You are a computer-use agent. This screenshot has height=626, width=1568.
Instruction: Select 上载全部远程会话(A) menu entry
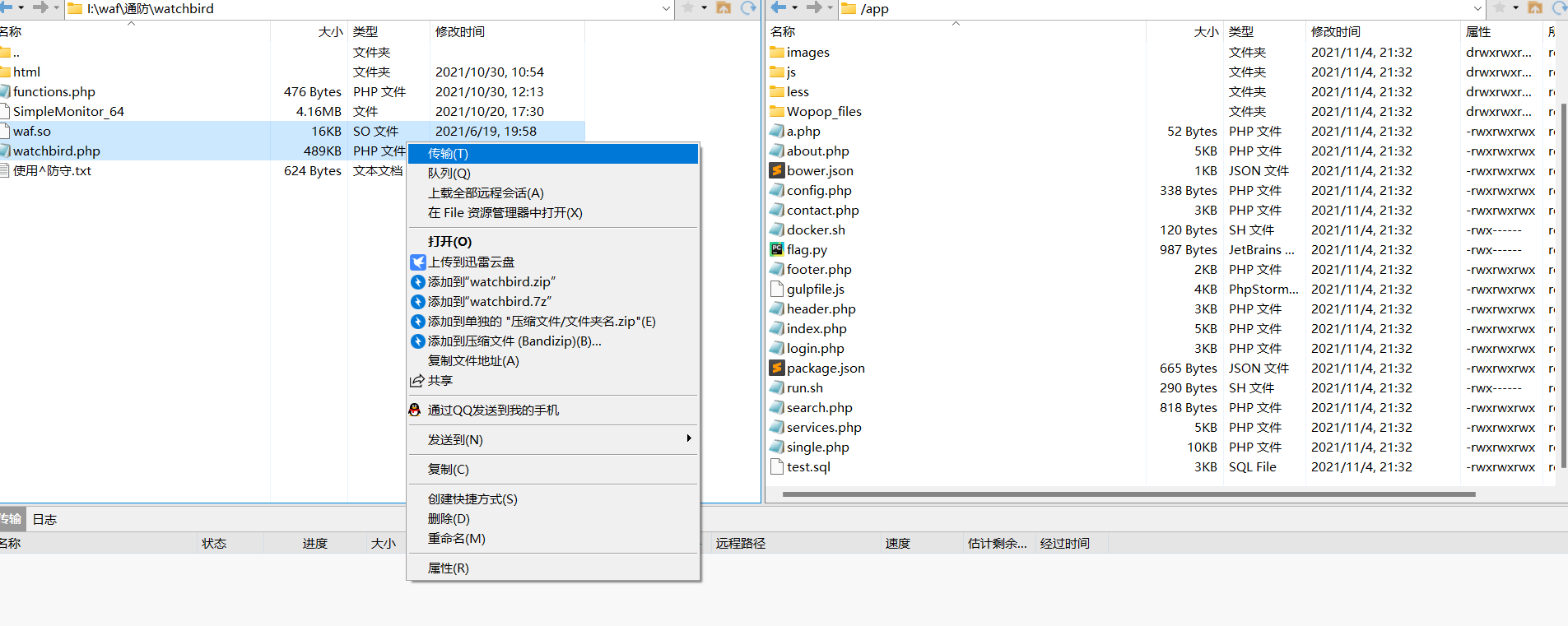(553, 193)
